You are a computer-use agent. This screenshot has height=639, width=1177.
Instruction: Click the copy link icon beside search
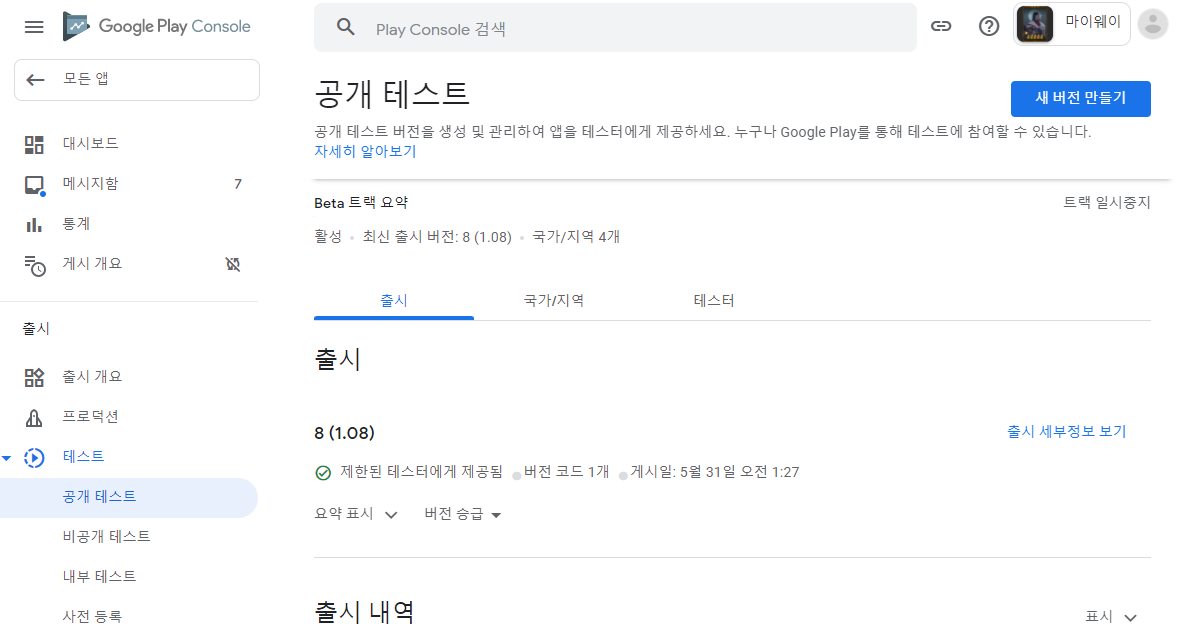point(941,26)
